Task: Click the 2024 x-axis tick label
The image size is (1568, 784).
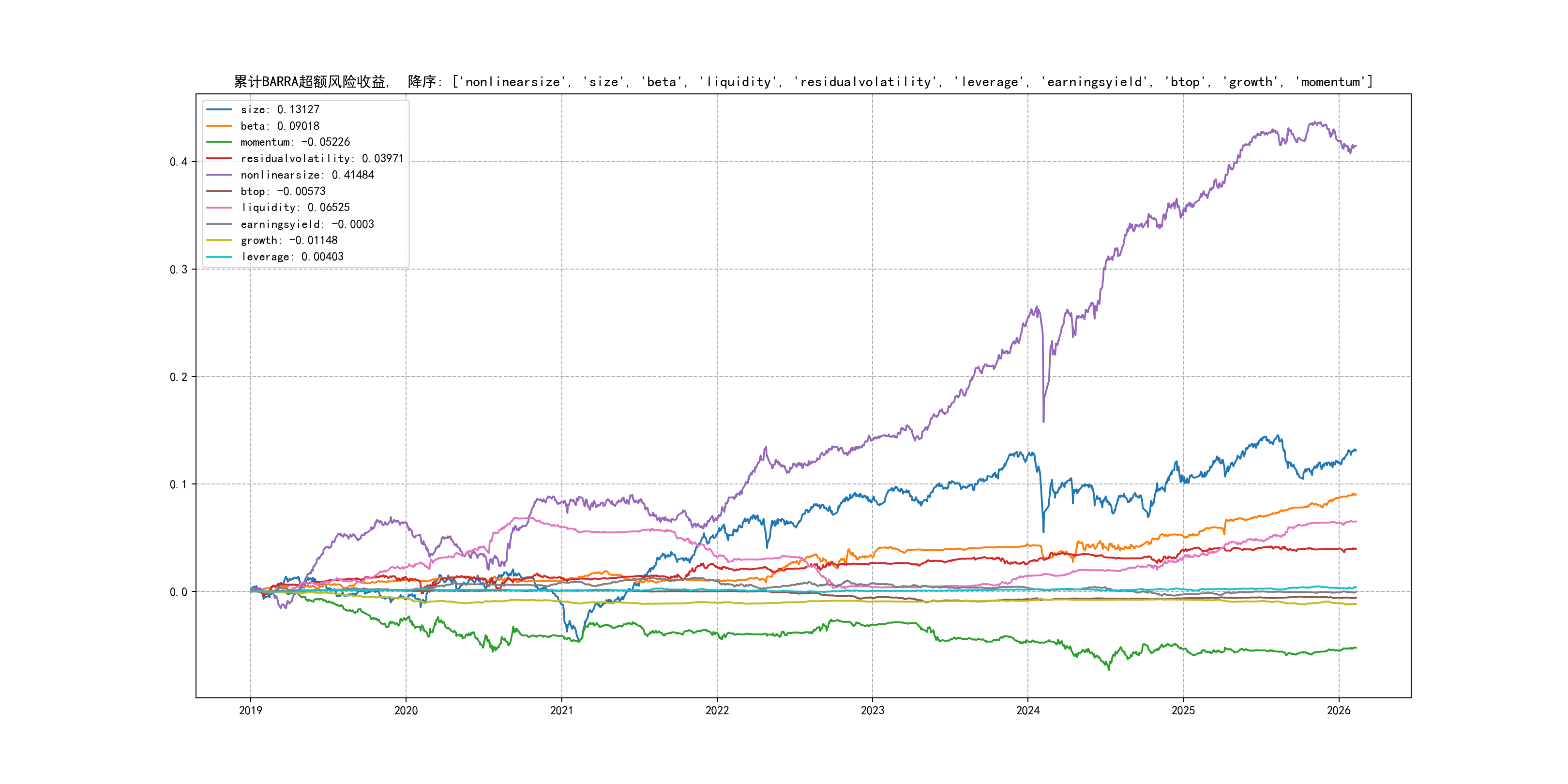Action: point(1028,710)
